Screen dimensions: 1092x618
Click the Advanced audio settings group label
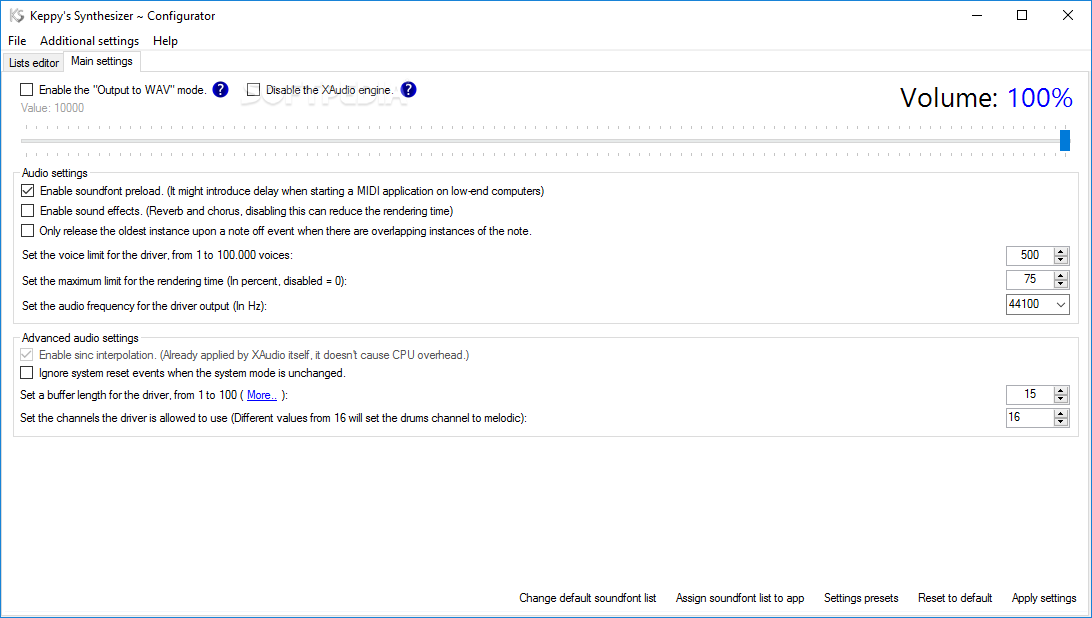click(x=80, y=338)
